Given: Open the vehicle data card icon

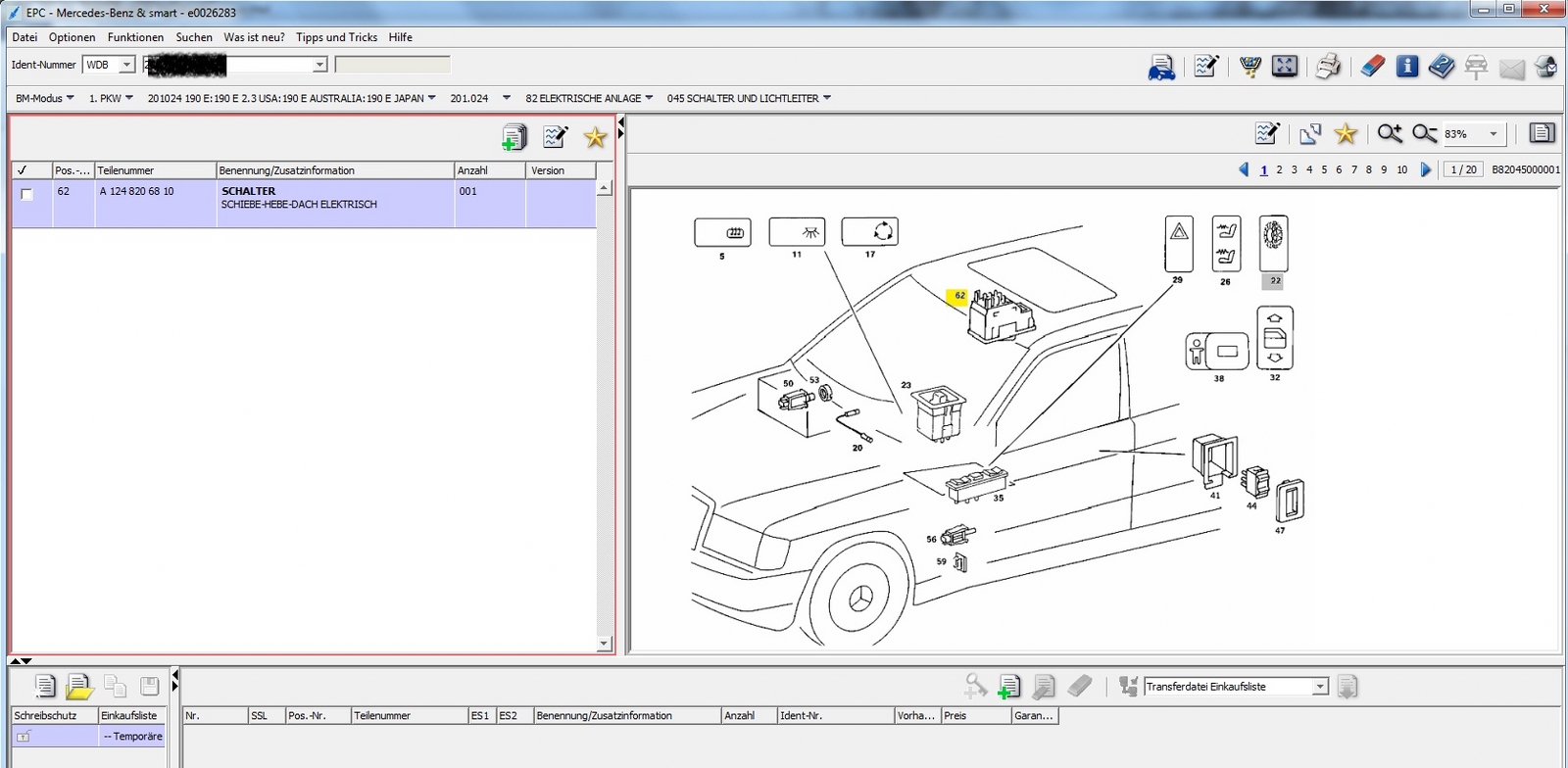Looking at the screenshot, I should (x=1161, y=67).
